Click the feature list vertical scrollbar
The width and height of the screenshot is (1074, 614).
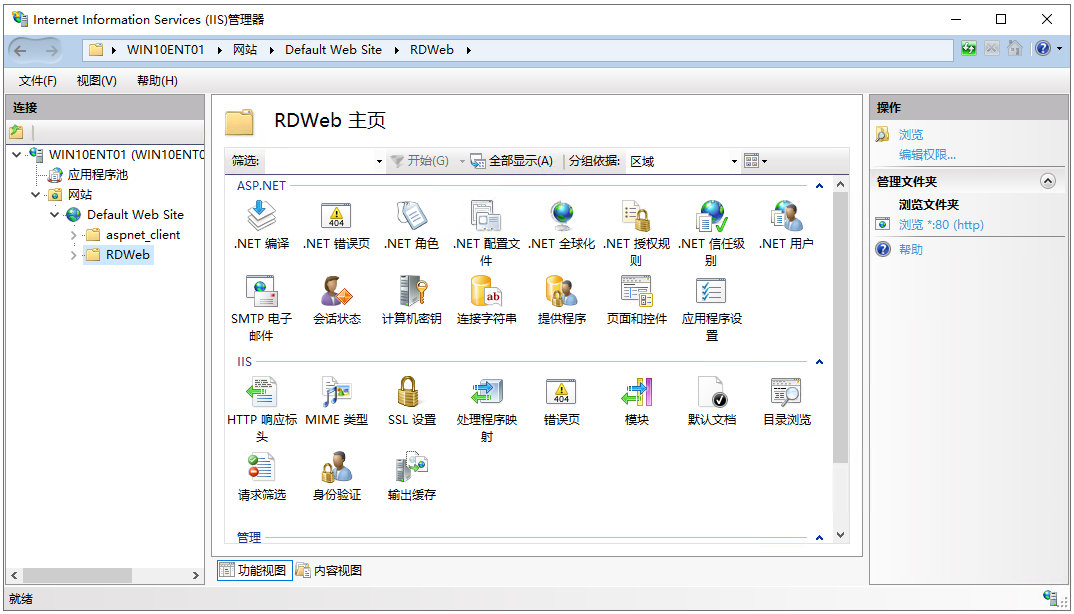[840, 329]
